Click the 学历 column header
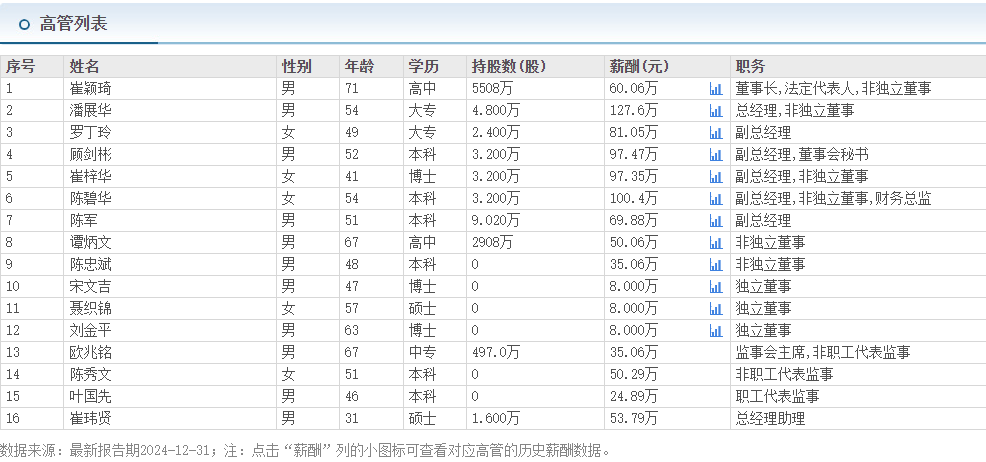The height and width of the screenshot is (462, 986). pos(423,67)
